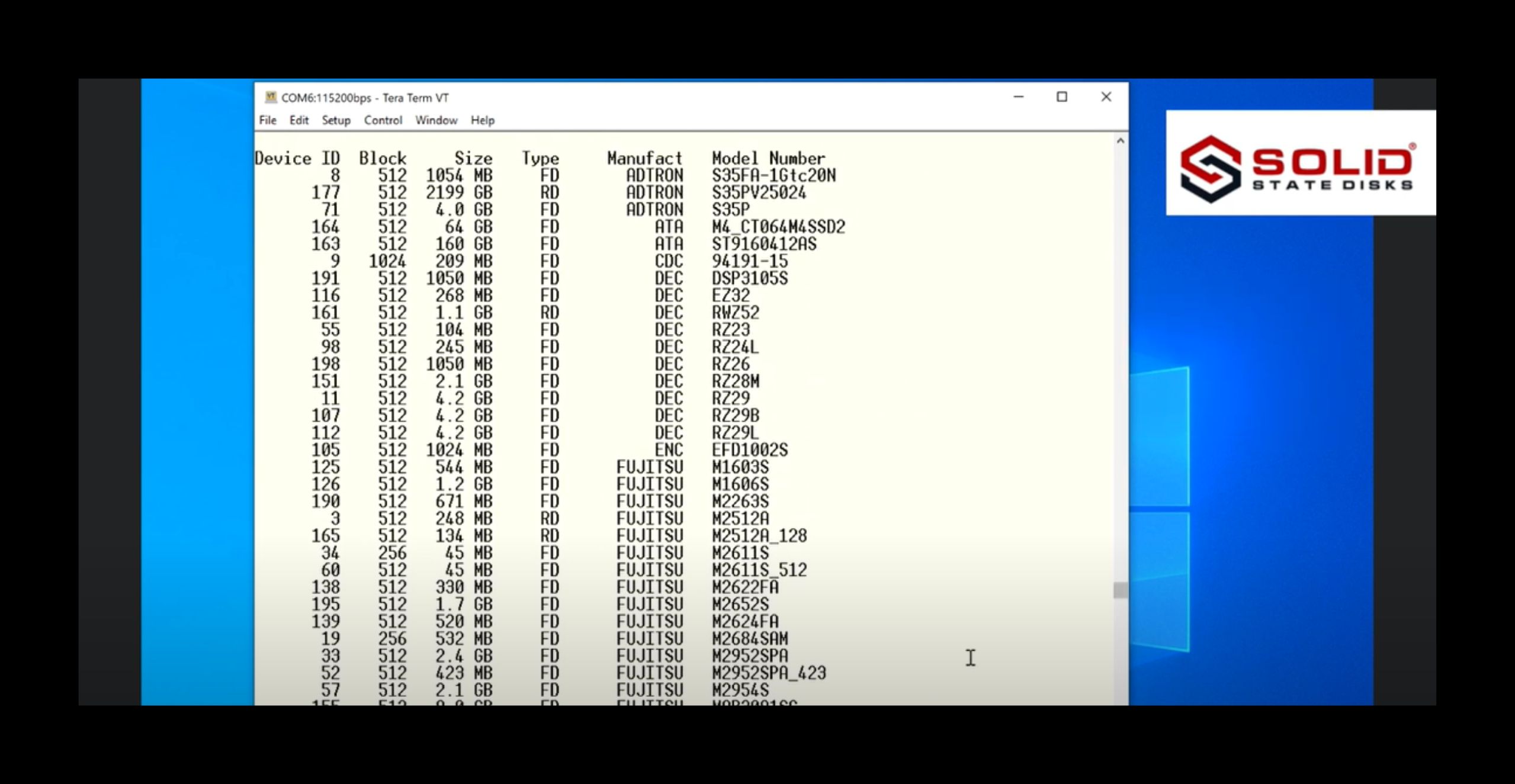The height and width of the screenshot is (784, 1515).
Task: Open the File menu
Action: (x=267, y=120)
